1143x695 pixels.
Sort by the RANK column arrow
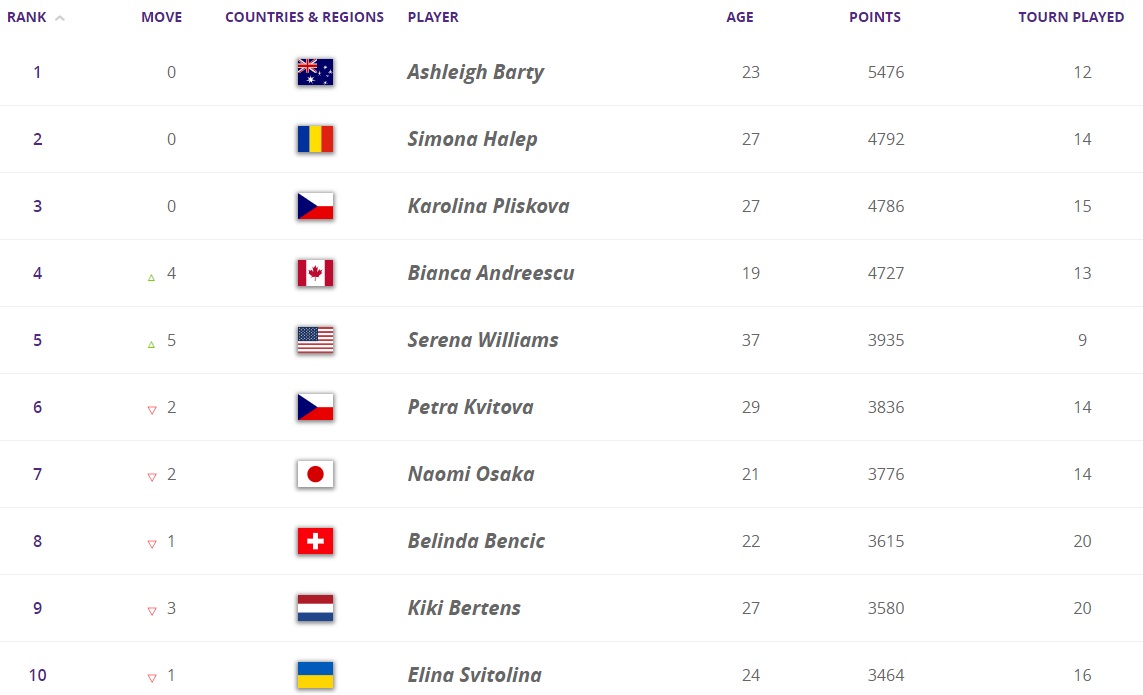click(x=60, y=18)
